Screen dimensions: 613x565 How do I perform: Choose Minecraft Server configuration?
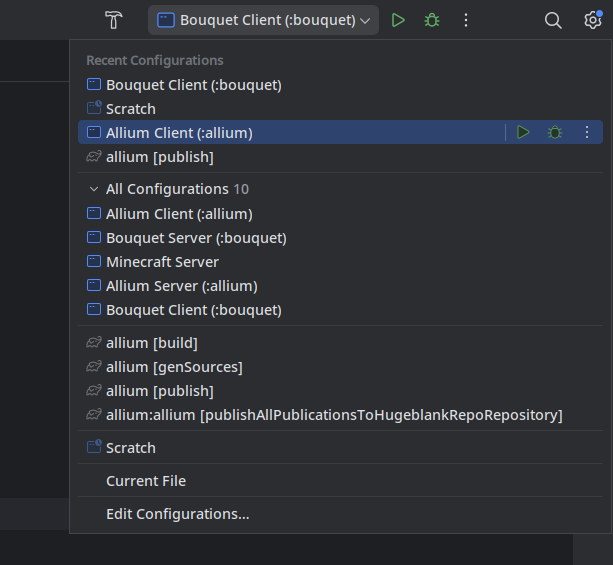click(x=340, y=262)
